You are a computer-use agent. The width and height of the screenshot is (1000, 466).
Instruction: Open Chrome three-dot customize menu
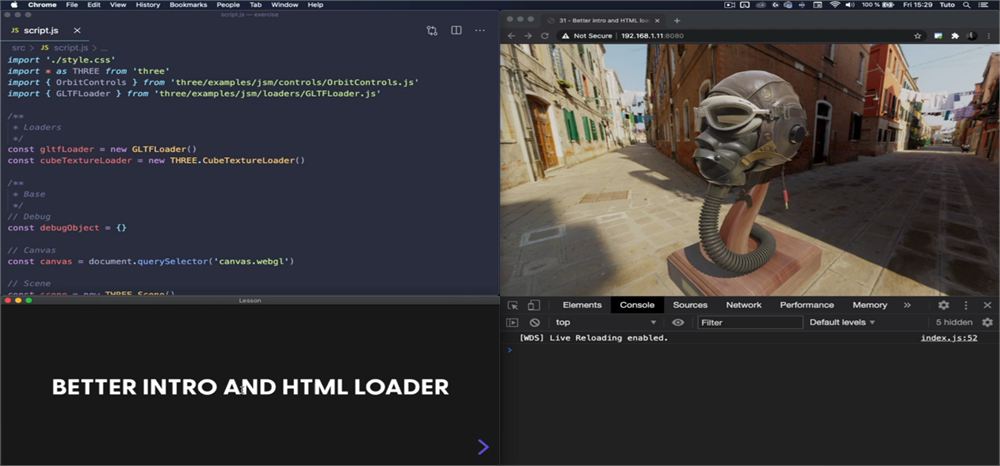(x=989, y=36)
